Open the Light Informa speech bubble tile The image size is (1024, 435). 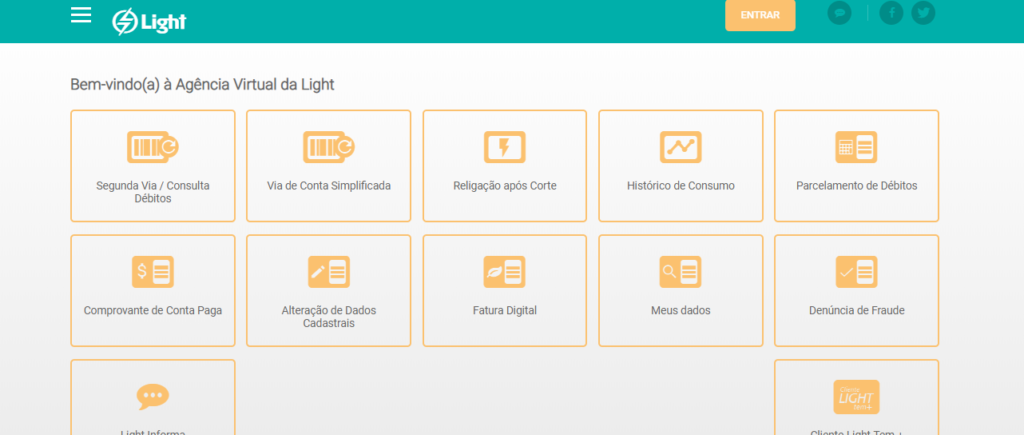point(153,397)
